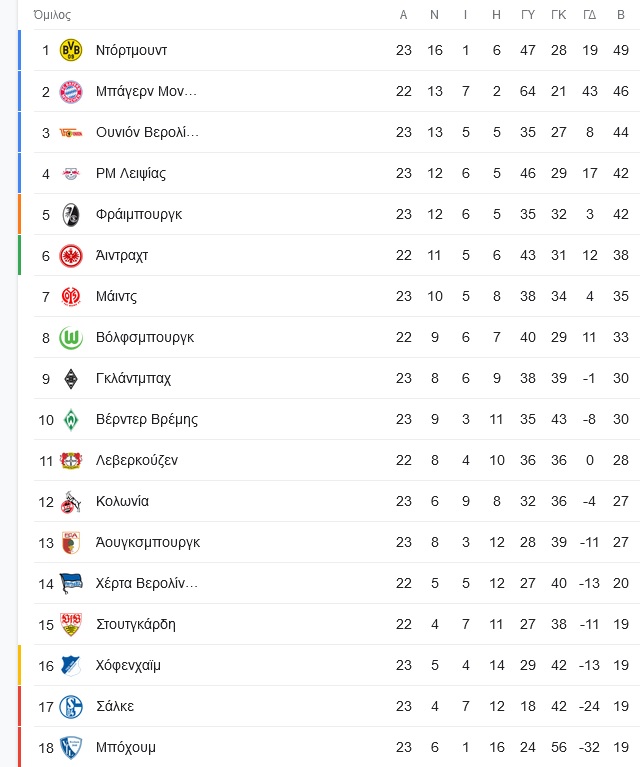Click the Gladbach diamond logo
Screen dimensions: 640x767
tap(71, 379)
